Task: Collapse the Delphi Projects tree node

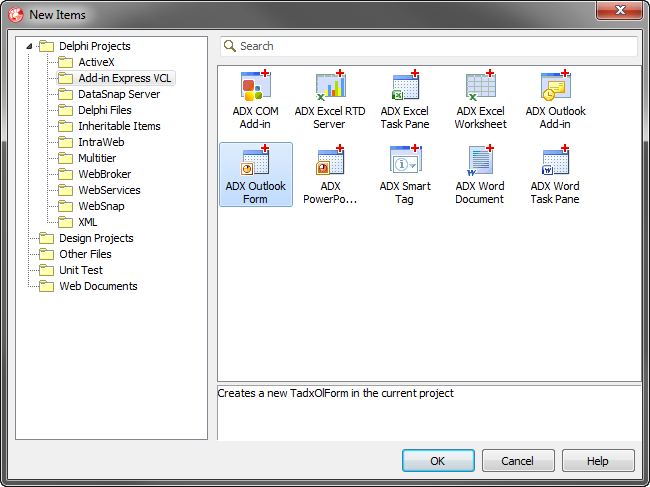Action: (29, 46)
